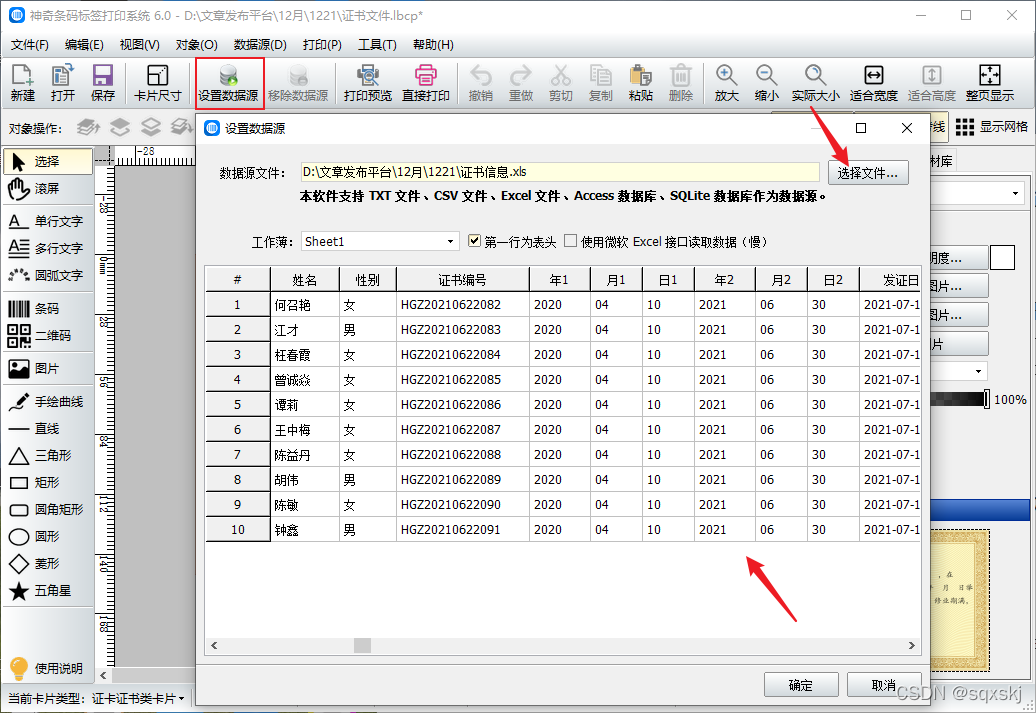Click the opacity slider showing 100%
1036x713 pixels.
point(959,399)
